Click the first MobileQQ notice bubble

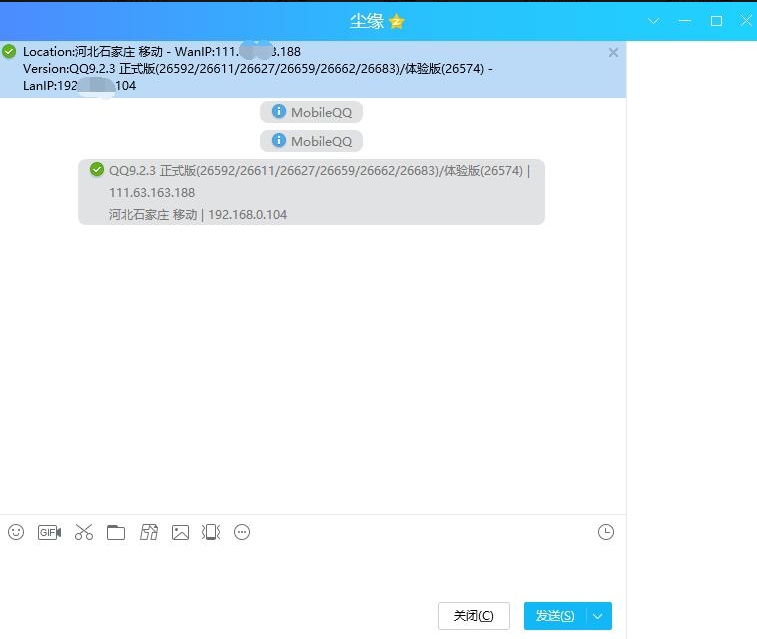(311, 112)
